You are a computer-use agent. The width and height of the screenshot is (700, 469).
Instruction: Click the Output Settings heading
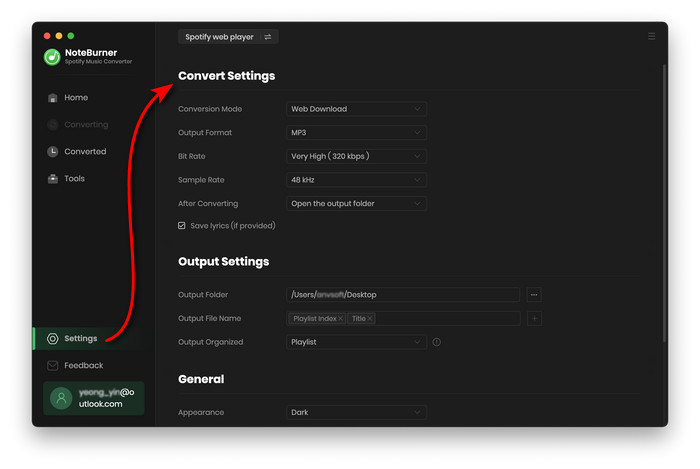point(224,261)
